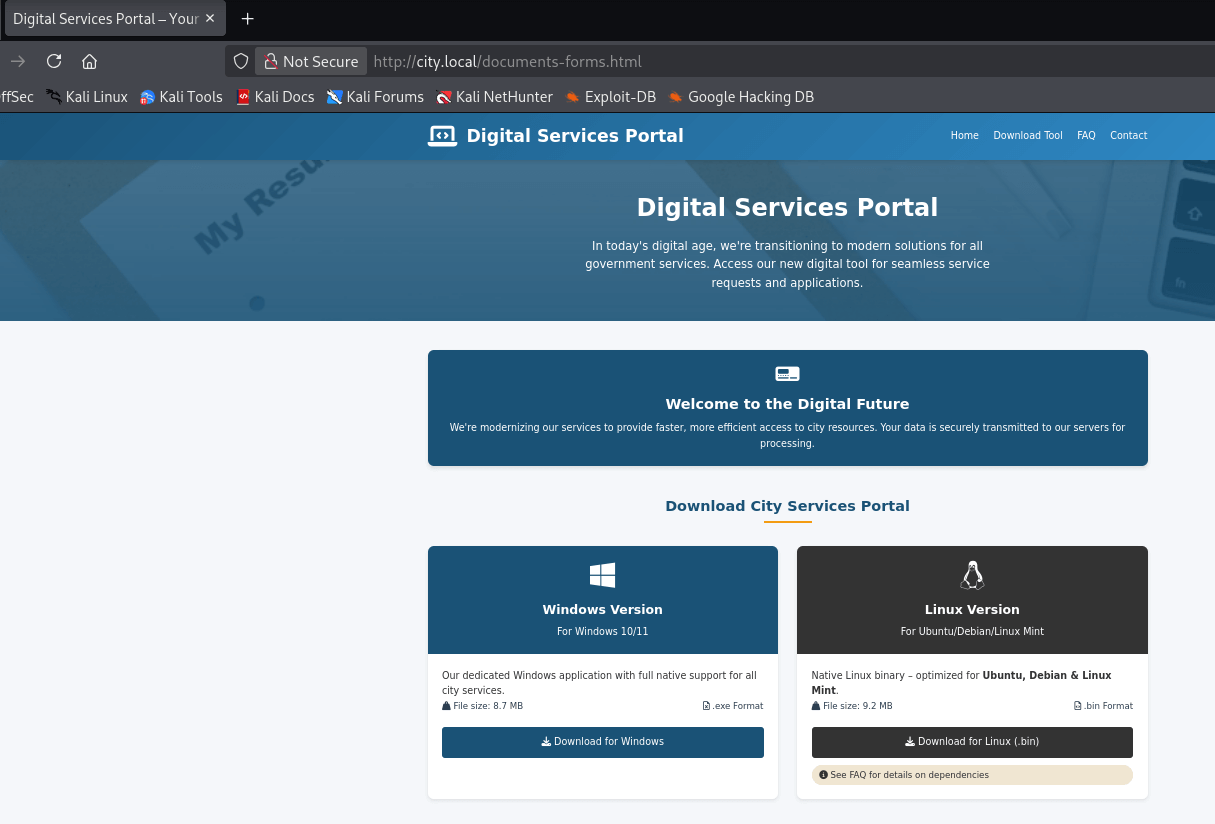Image resolution: width=1215 pixels, height=824 pixels.
Task: Open the Contact nav link
Action: (1128, 136)
